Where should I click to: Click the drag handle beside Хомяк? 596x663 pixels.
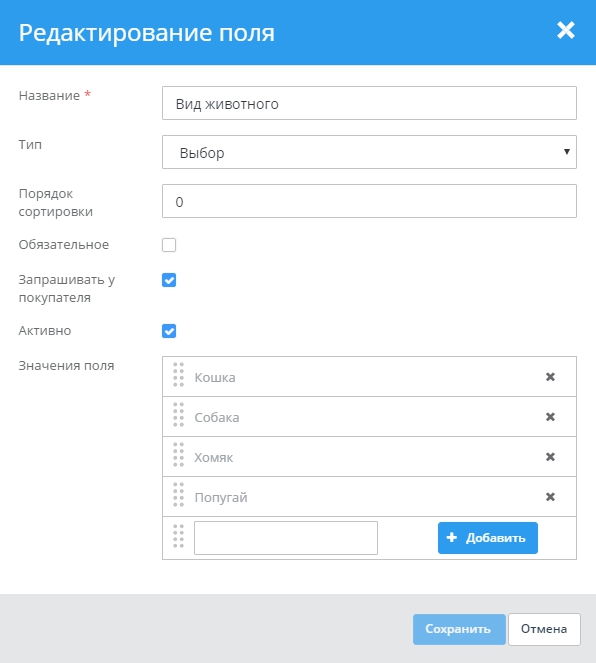click(x=178, y=455)
